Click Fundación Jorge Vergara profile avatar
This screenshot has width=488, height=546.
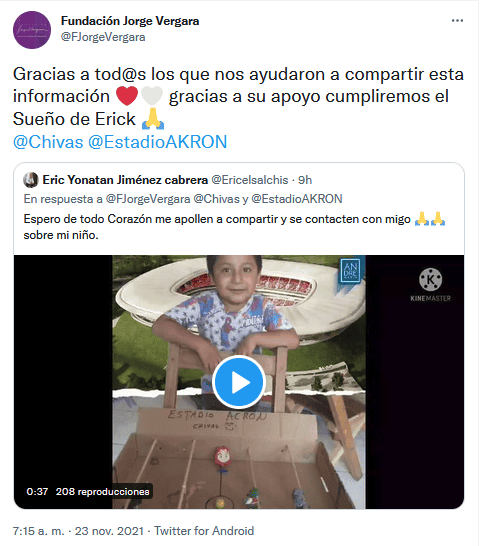pos(32,30)
